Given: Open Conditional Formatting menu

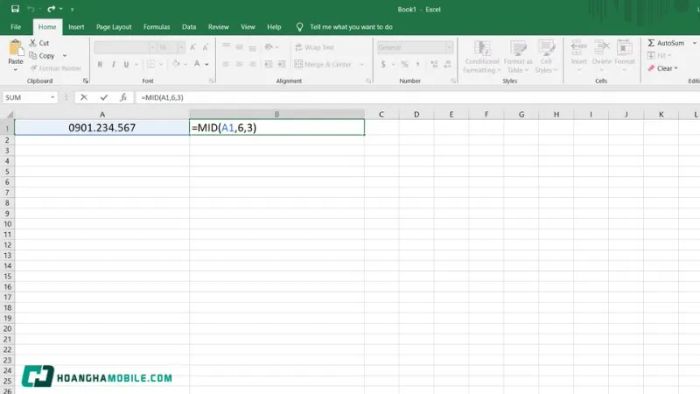Looking at the screenshot, I should 482,57.
